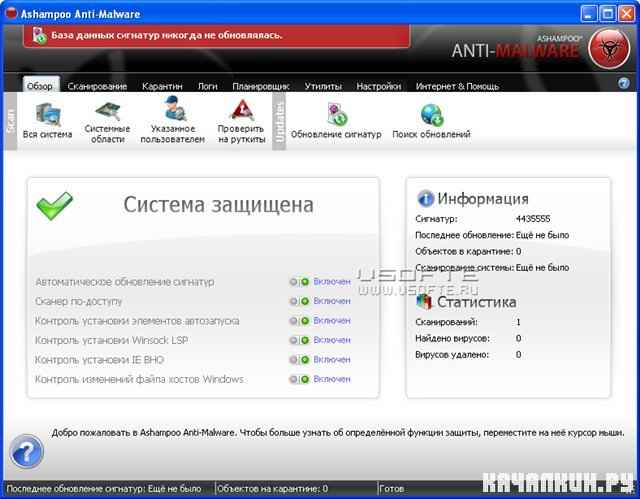The image size is (640, 499).
Task: Open the Карантин tab
Action: pos(162,86)
